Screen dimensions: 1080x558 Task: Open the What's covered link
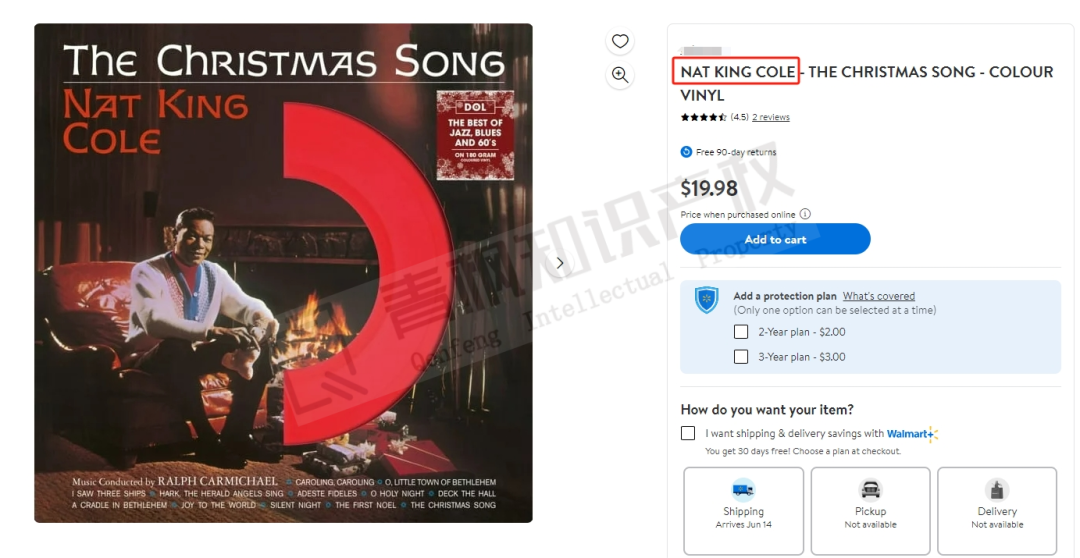click(x=879, y=296)
